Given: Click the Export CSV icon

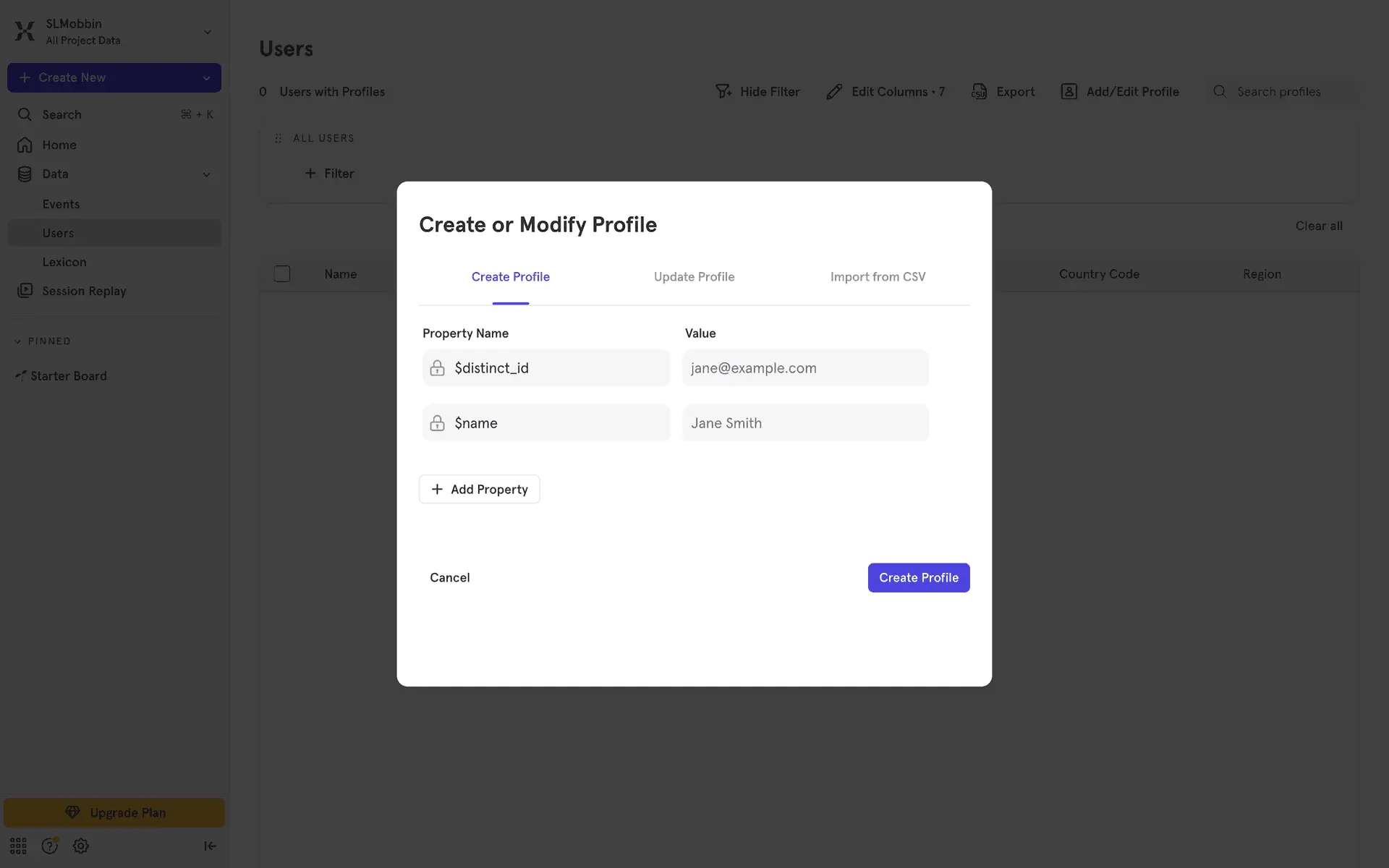Looking at the screenshot, I should [x=979, y=92].
